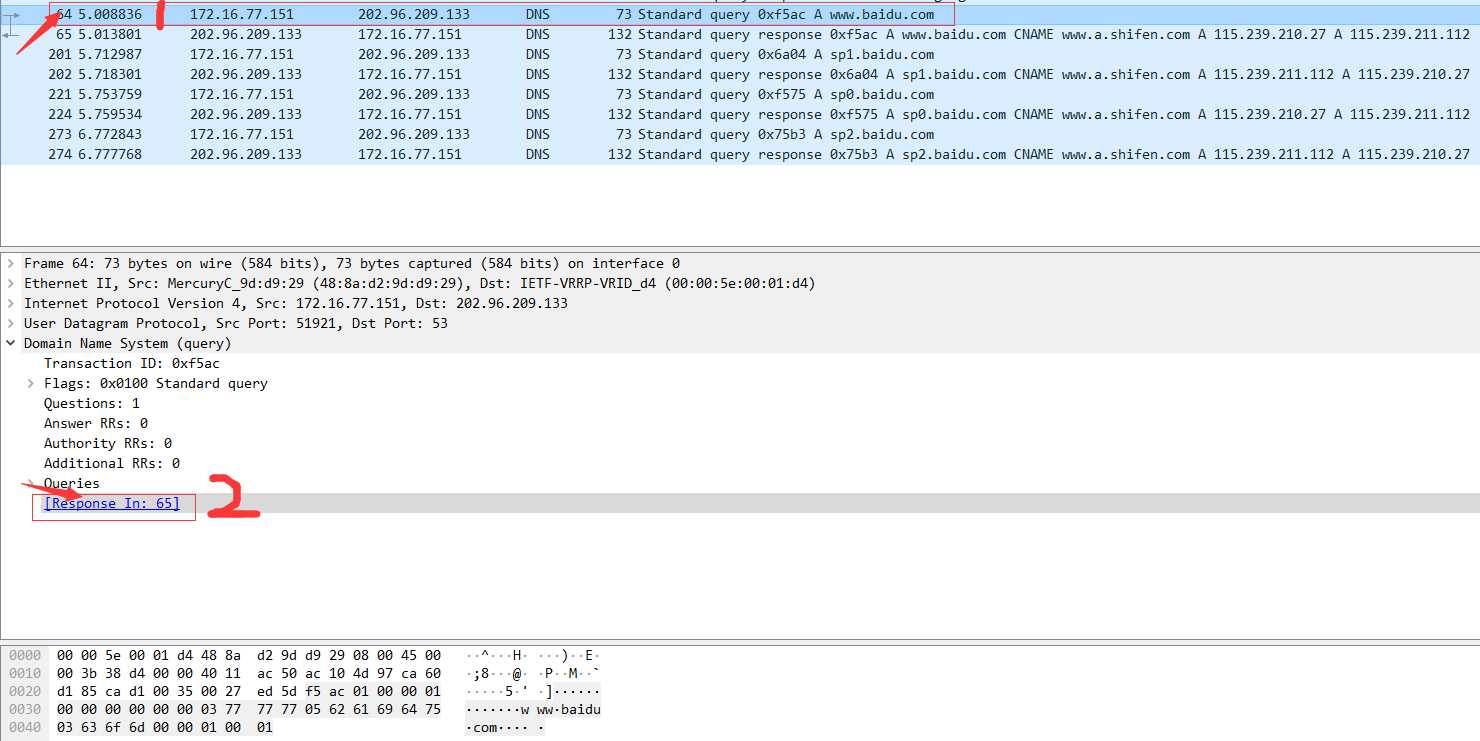This screenshot has width=1480, height=741.
Task: Collapse the Domain Name System (query) section
Action: [10, 343]
